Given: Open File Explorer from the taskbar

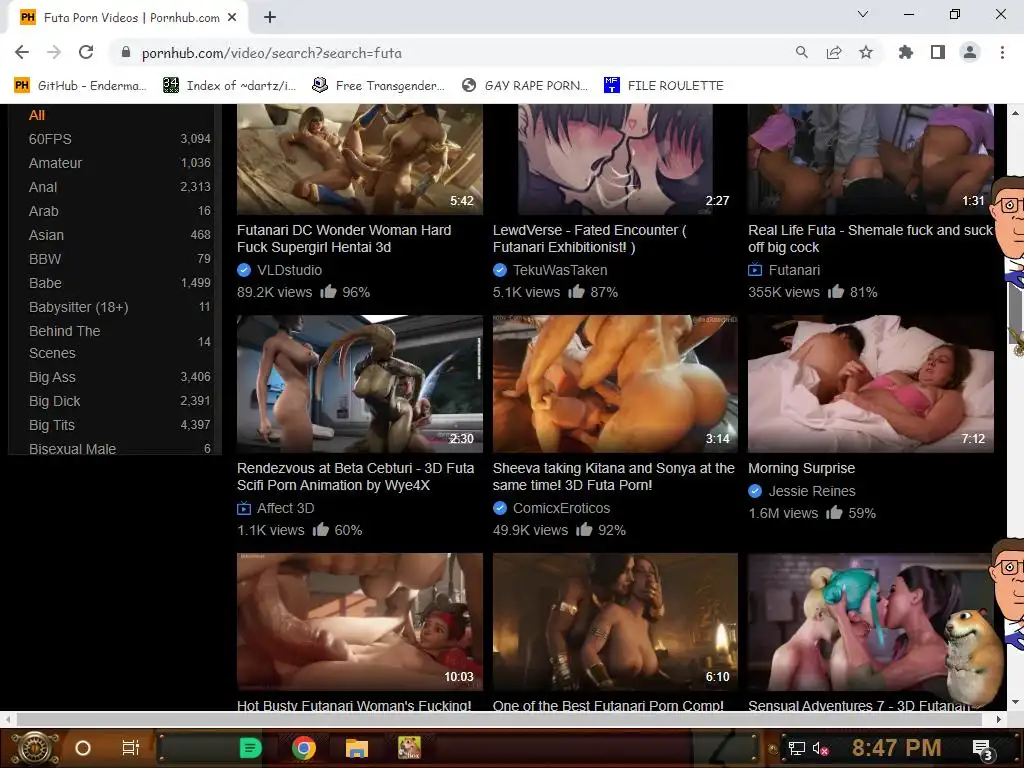Looking at the screenshot, I should (357, 748).
